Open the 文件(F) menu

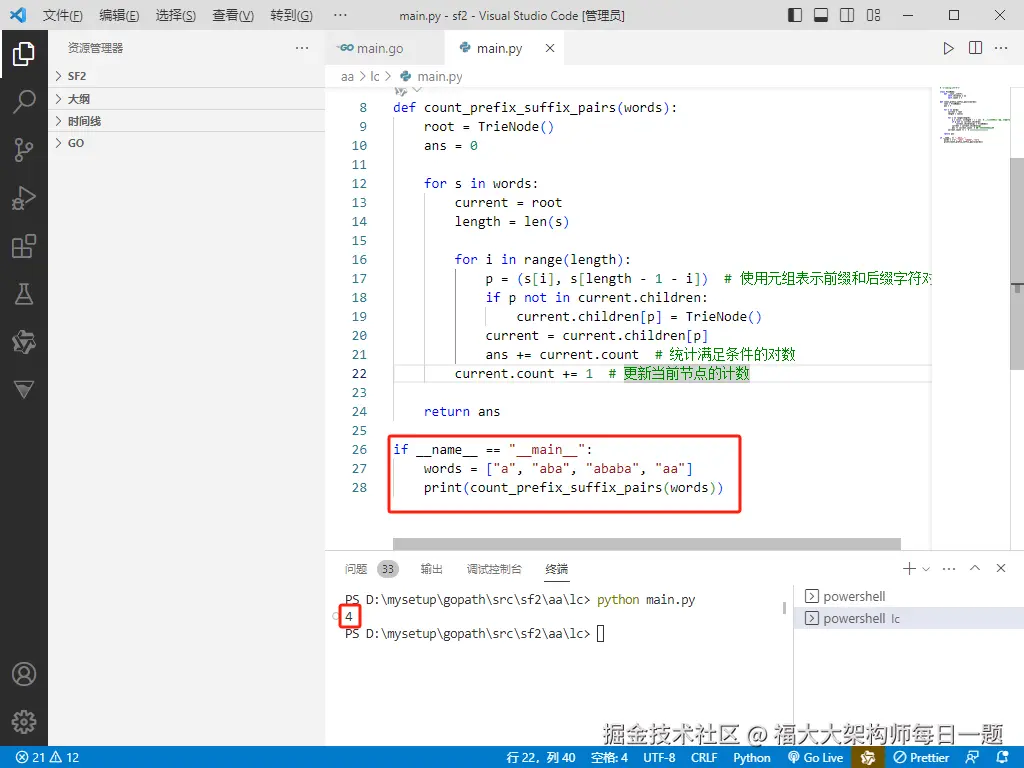63,15
